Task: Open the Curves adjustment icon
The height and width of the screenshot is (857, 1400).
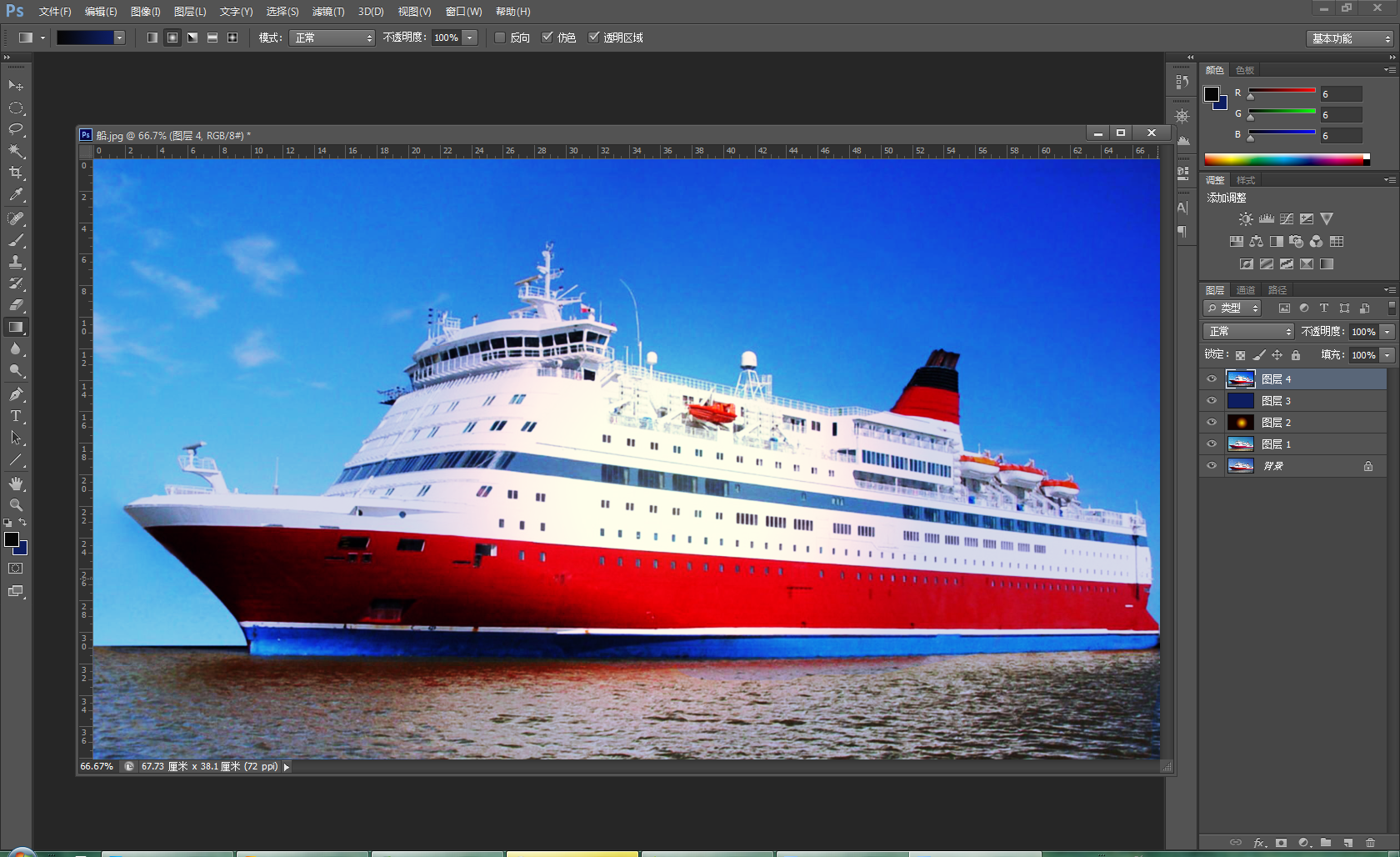Action: coord(1287,218)
